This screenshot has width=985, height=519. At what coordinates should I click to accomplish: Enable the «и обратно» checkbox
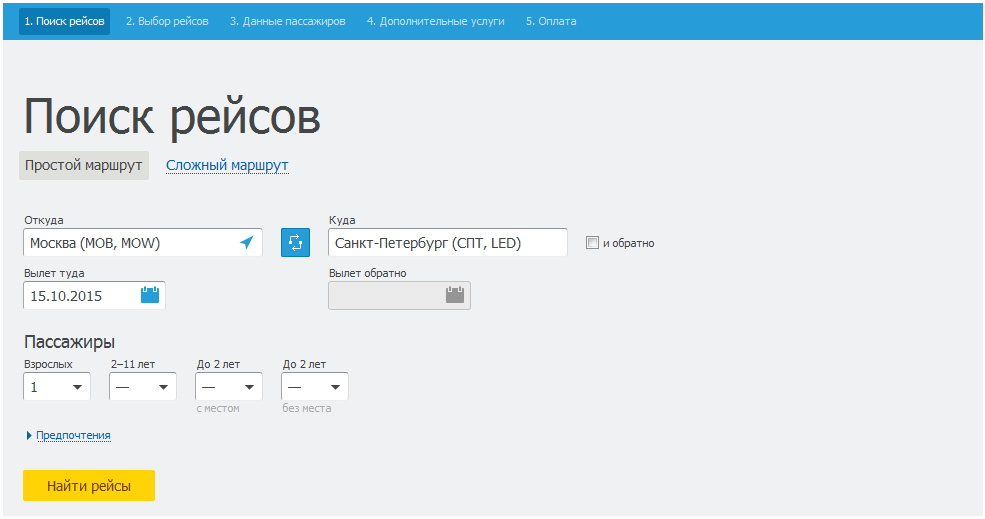pyautogui.click(x=592, y=243)
